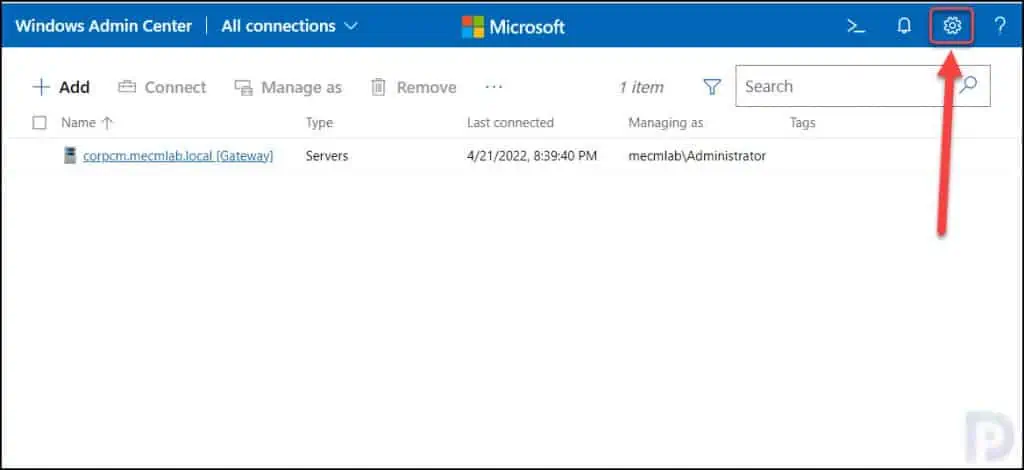Viewport: 1024px width, 470px height.
Task: Open the Settings gear
Action: [x=952, y=26]
